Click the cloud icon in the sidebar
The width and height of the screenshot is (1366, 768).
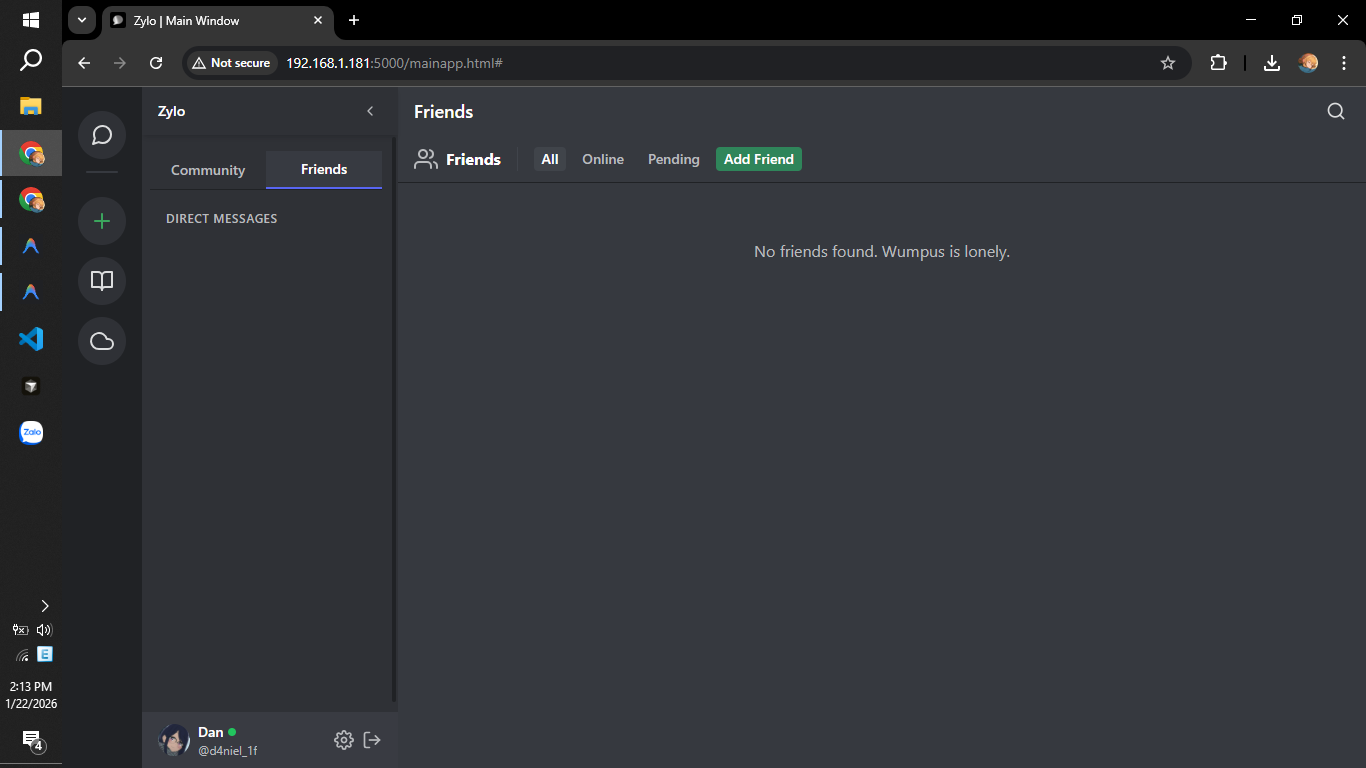pyautogui.click(x=101, y=341)
